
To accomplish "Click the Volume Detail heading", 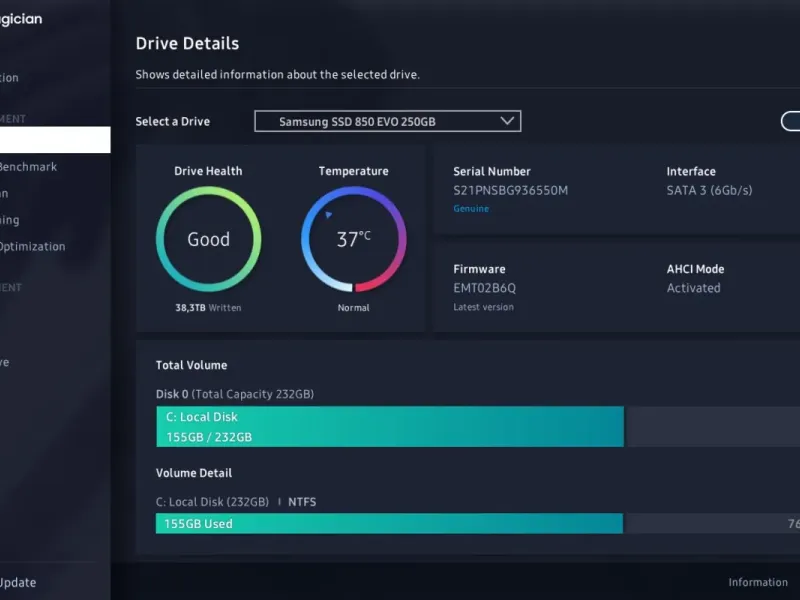I will pyautogui.click(x=194, y=473).
